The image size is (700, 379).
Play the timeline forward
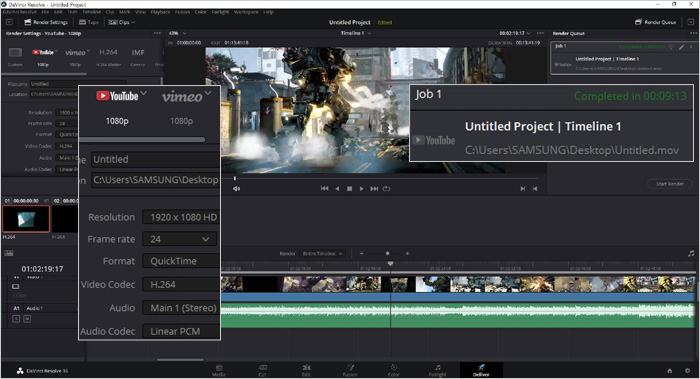[362, 189]
